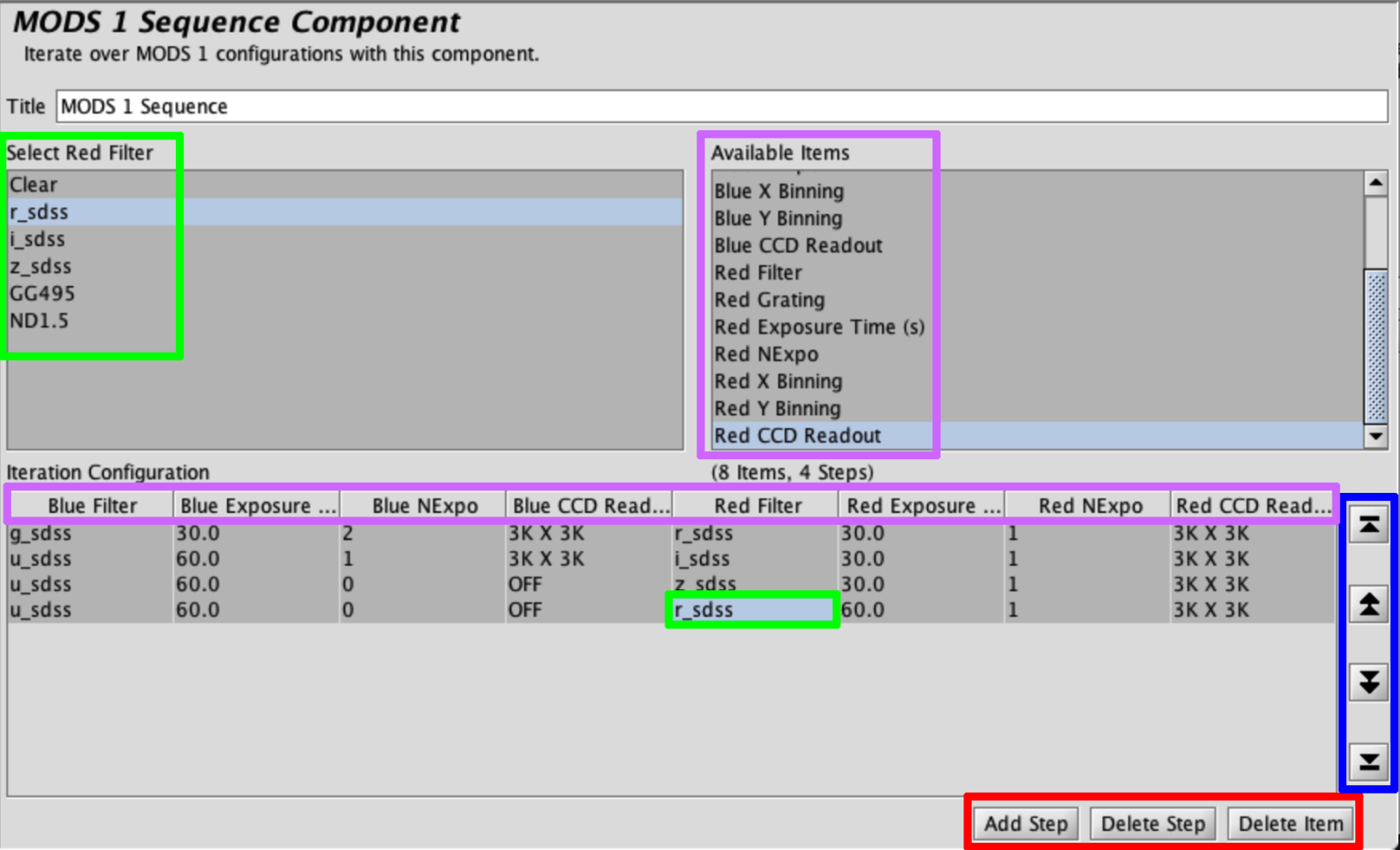
Task: Select the Red Exposure cell showing 60.0
Action: [921, 609]
